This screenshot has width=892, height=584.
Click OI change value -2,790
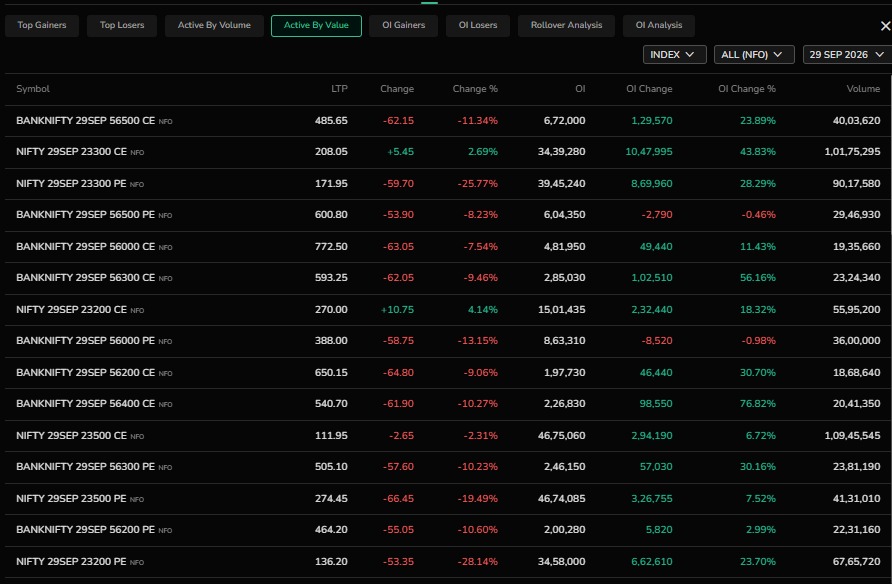657,215
